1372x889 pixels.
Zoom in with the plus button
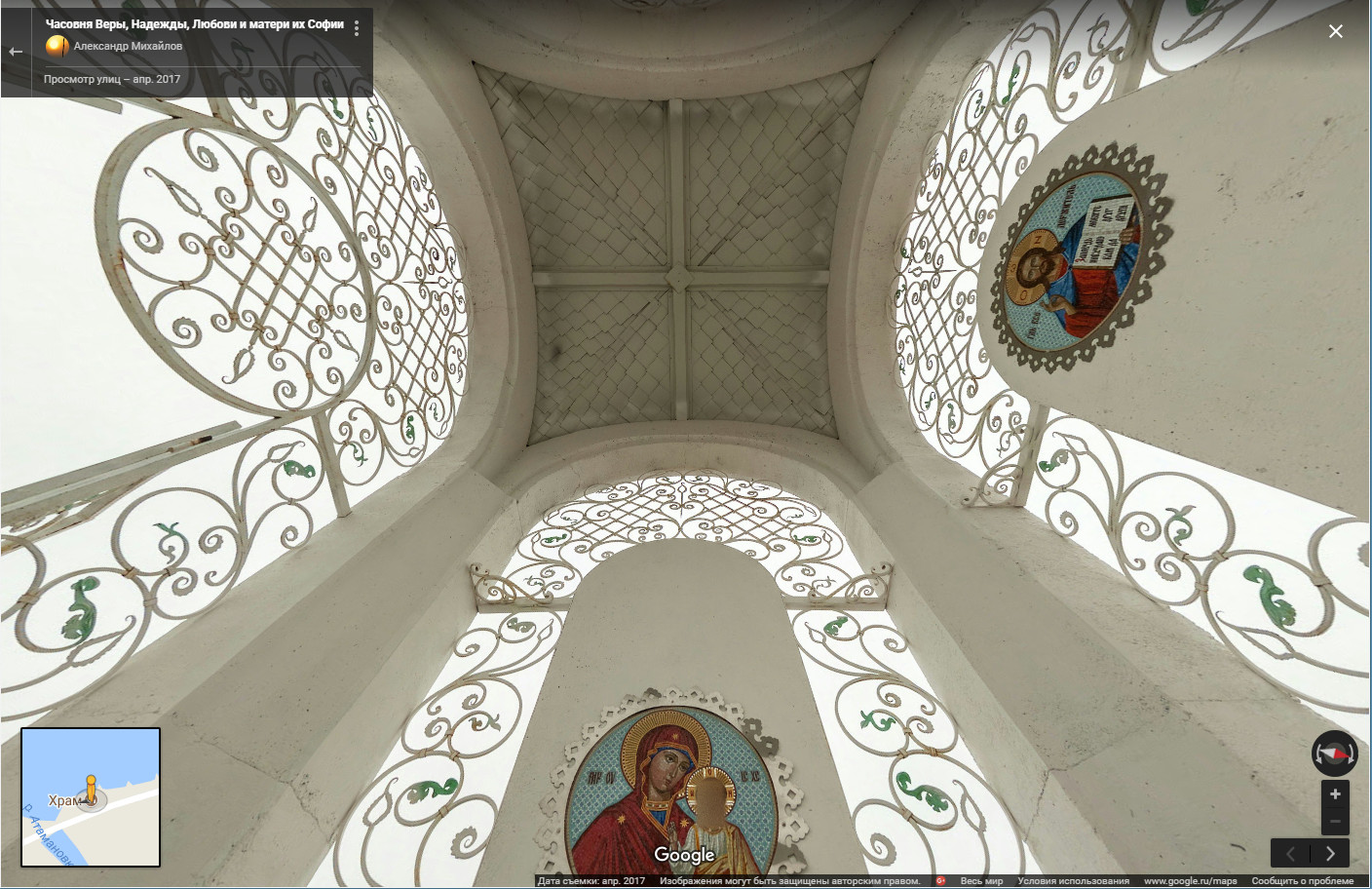[1335, 793]
